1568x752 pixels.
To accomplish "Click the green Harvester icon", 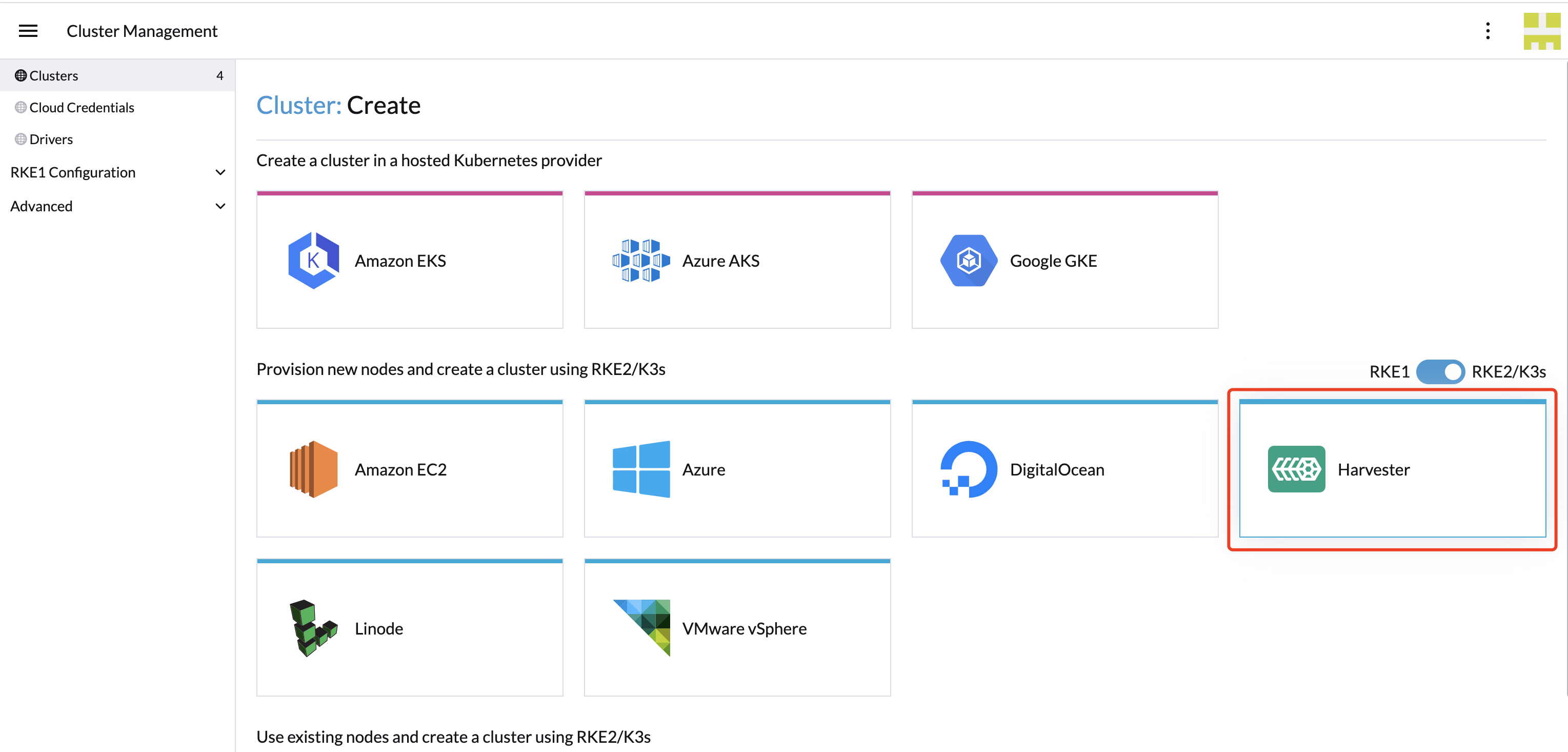I will (x=1296, y=469).
